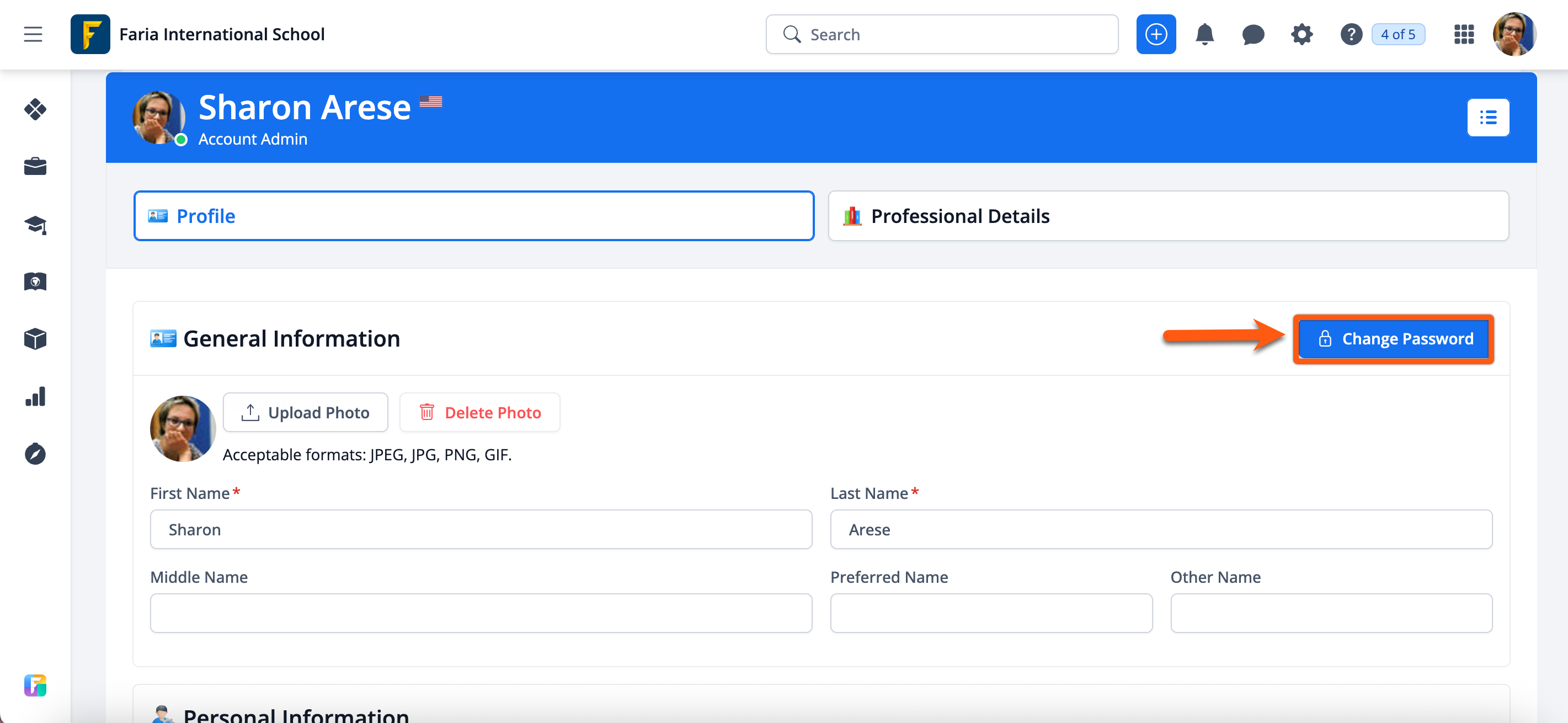Click the cube icon in sidebar
The image size is (1568, 723).
coord(35,339)
